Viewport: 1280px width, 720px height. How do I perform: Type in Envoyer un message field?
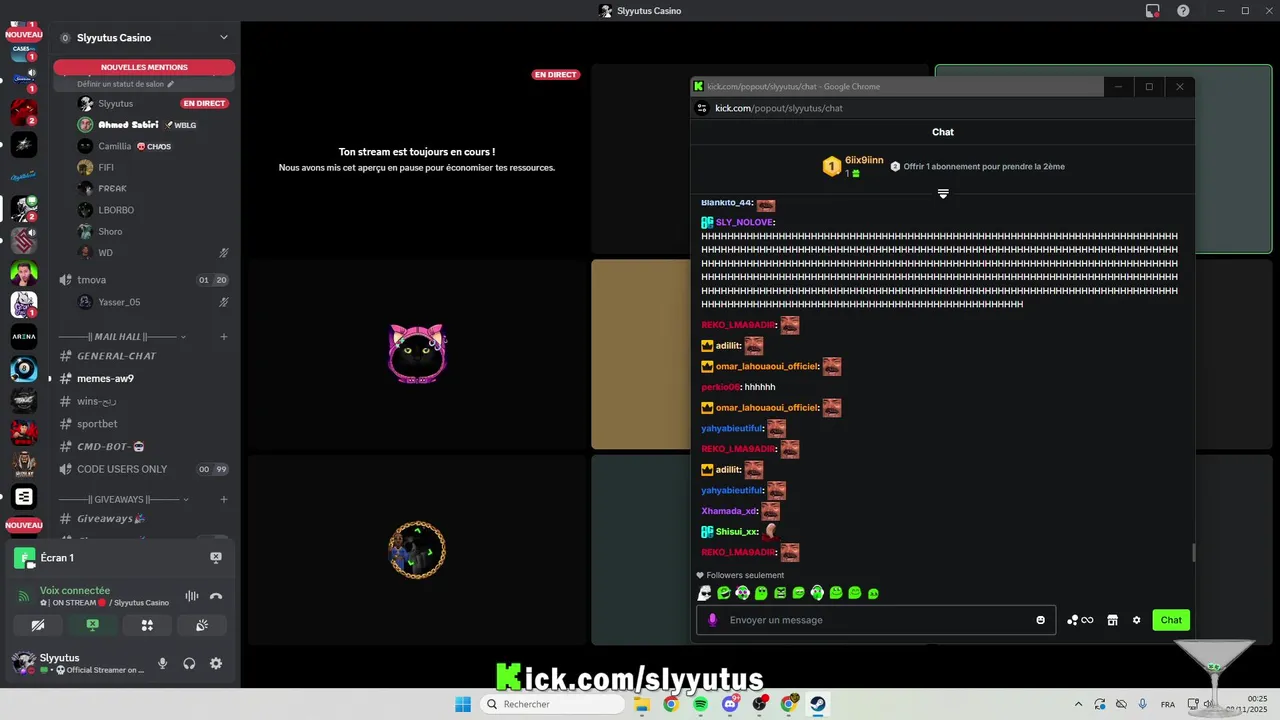click(x=875, y=620)
